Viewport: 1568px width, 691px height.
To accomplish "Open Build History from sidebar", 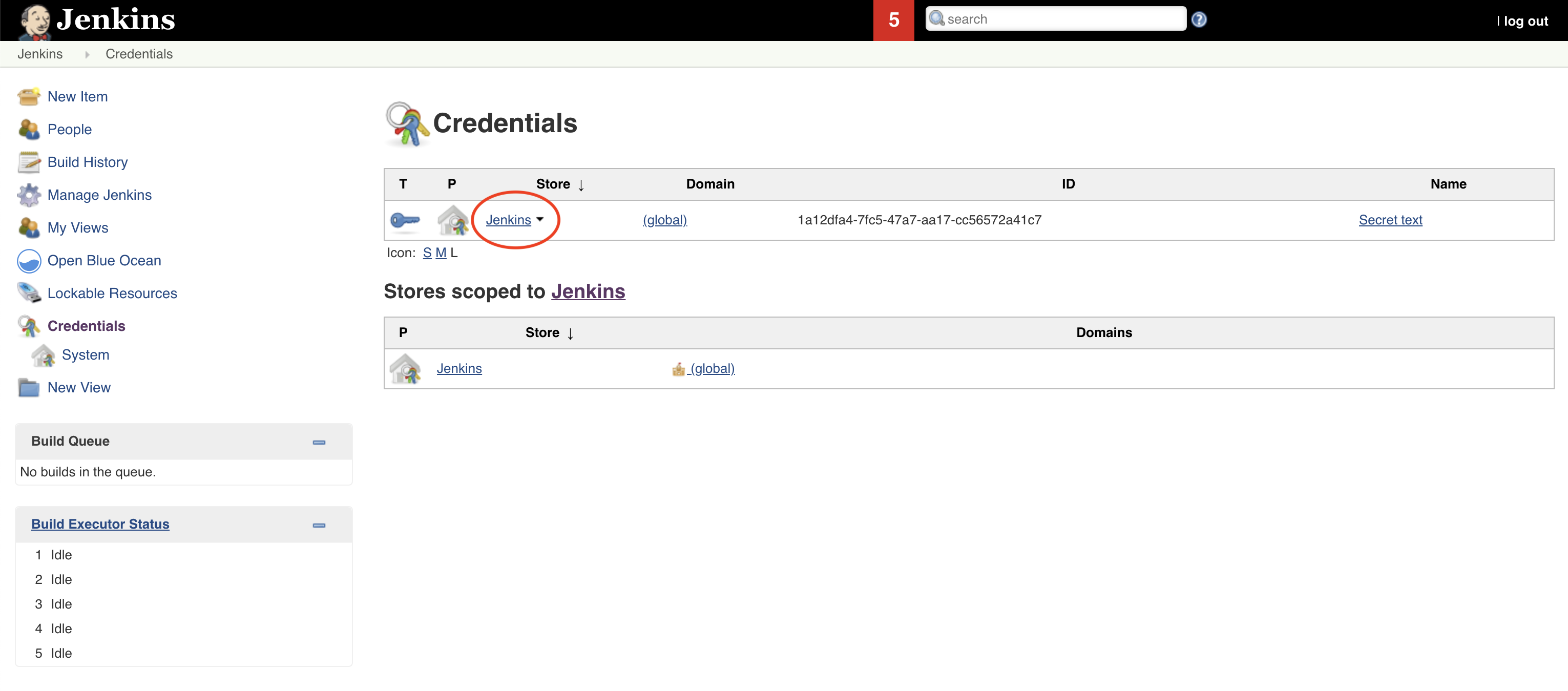I will point(88,162).
